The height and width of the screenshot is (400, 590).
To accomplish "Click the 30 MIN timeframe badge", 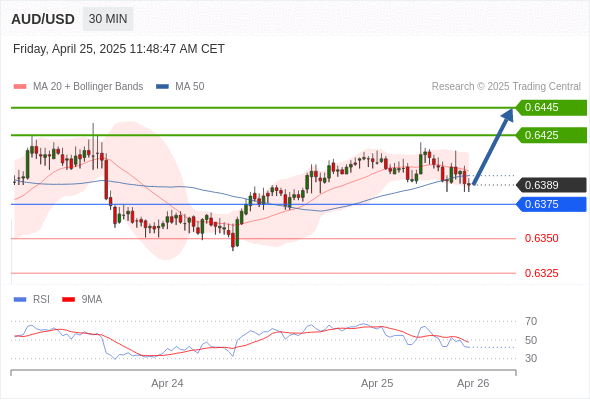I will tap(108, 19).
